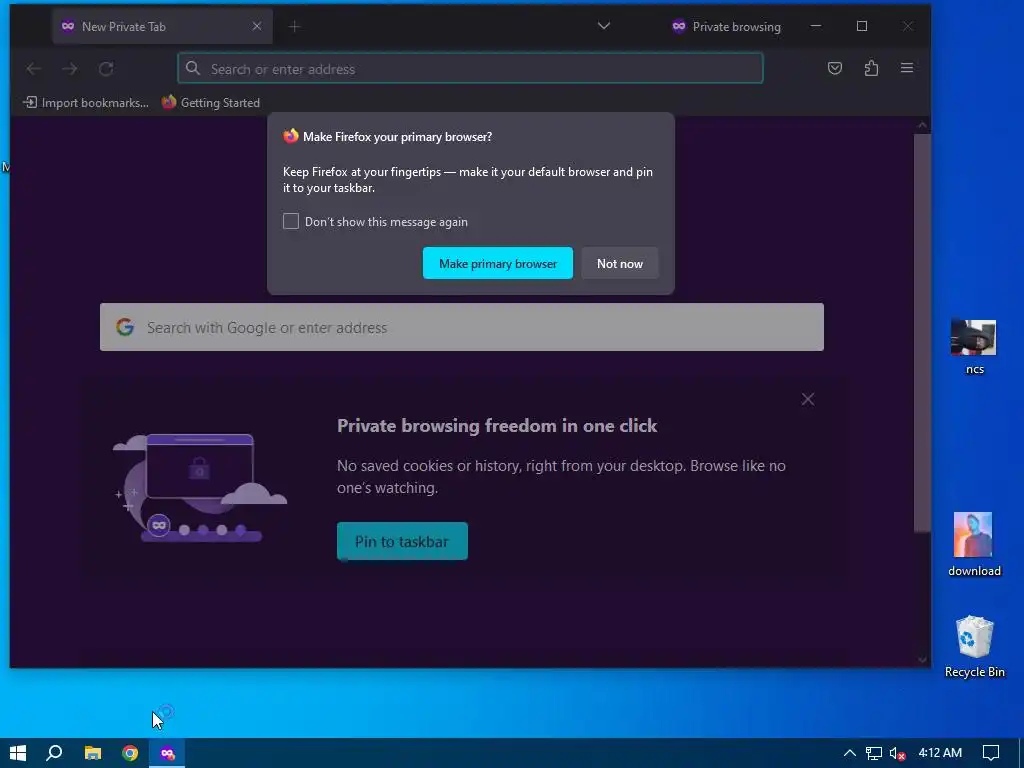Open the network status tray icon

874,753
